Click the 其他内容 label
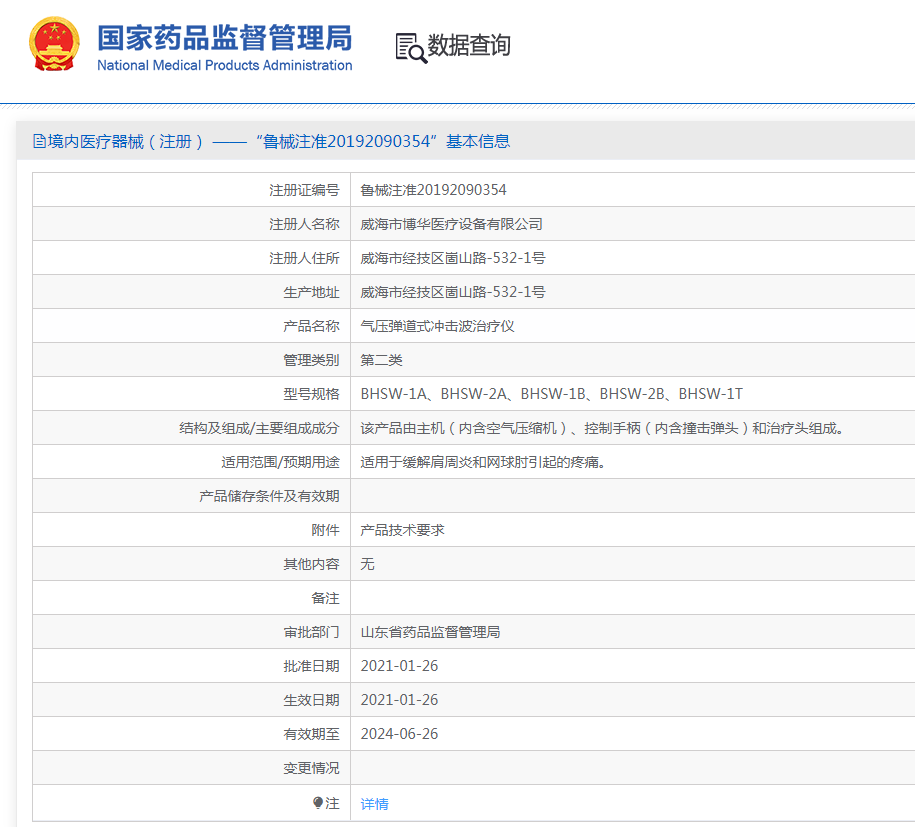The image size is (915, 827). tap(311, 564)
